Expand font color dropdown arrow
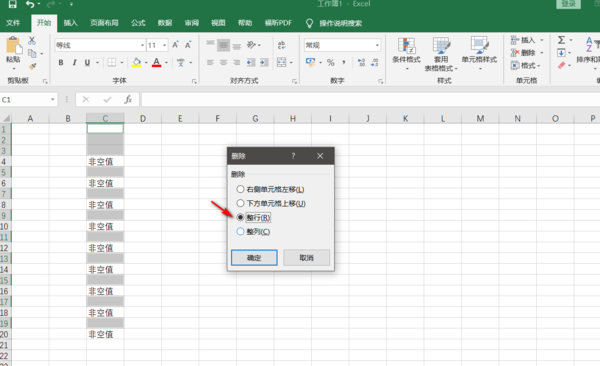This screenshot has width=600, height=366. pyautogui.click(x=166, y=62)
